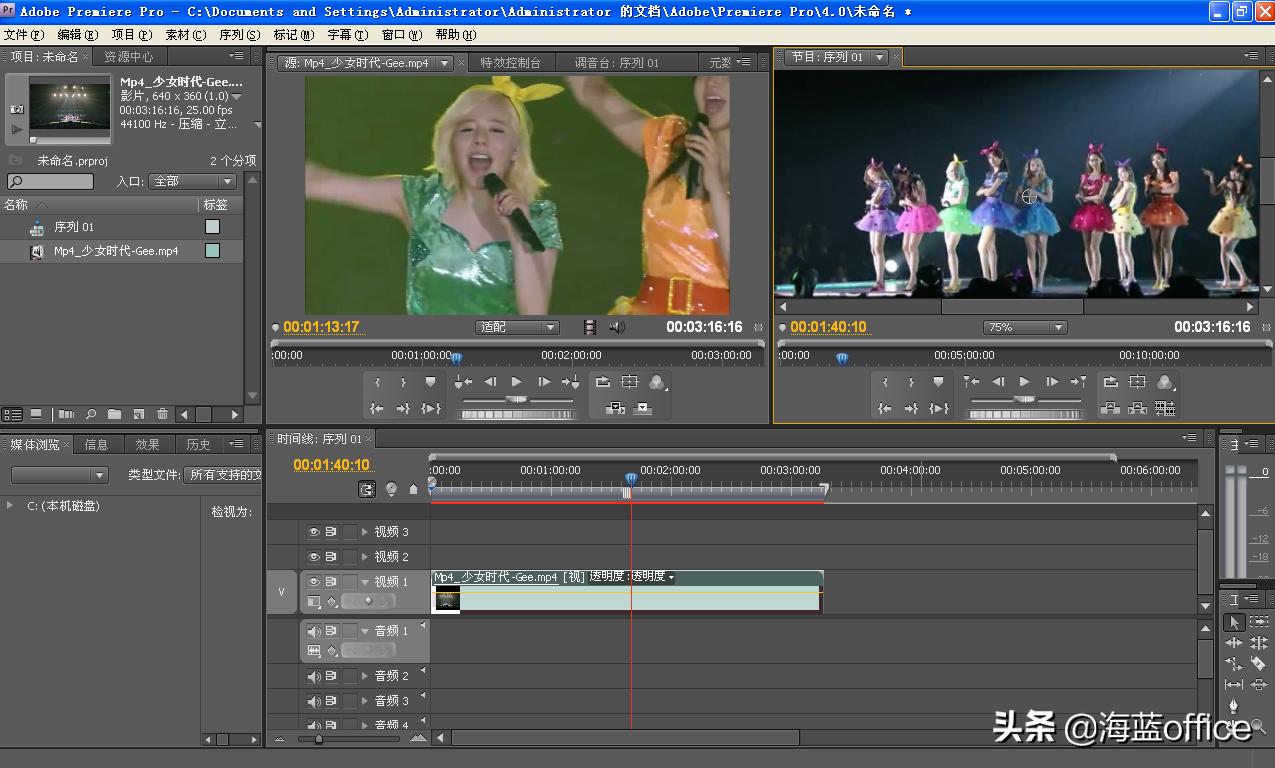Select the Razor tool in tools panel

click(1258, 663)
